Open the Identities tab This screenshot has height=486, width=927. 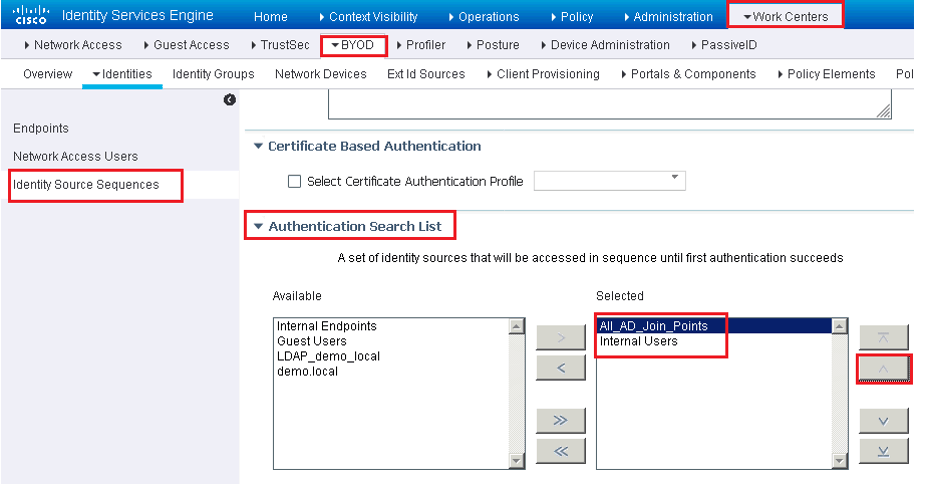click(122, 74)
